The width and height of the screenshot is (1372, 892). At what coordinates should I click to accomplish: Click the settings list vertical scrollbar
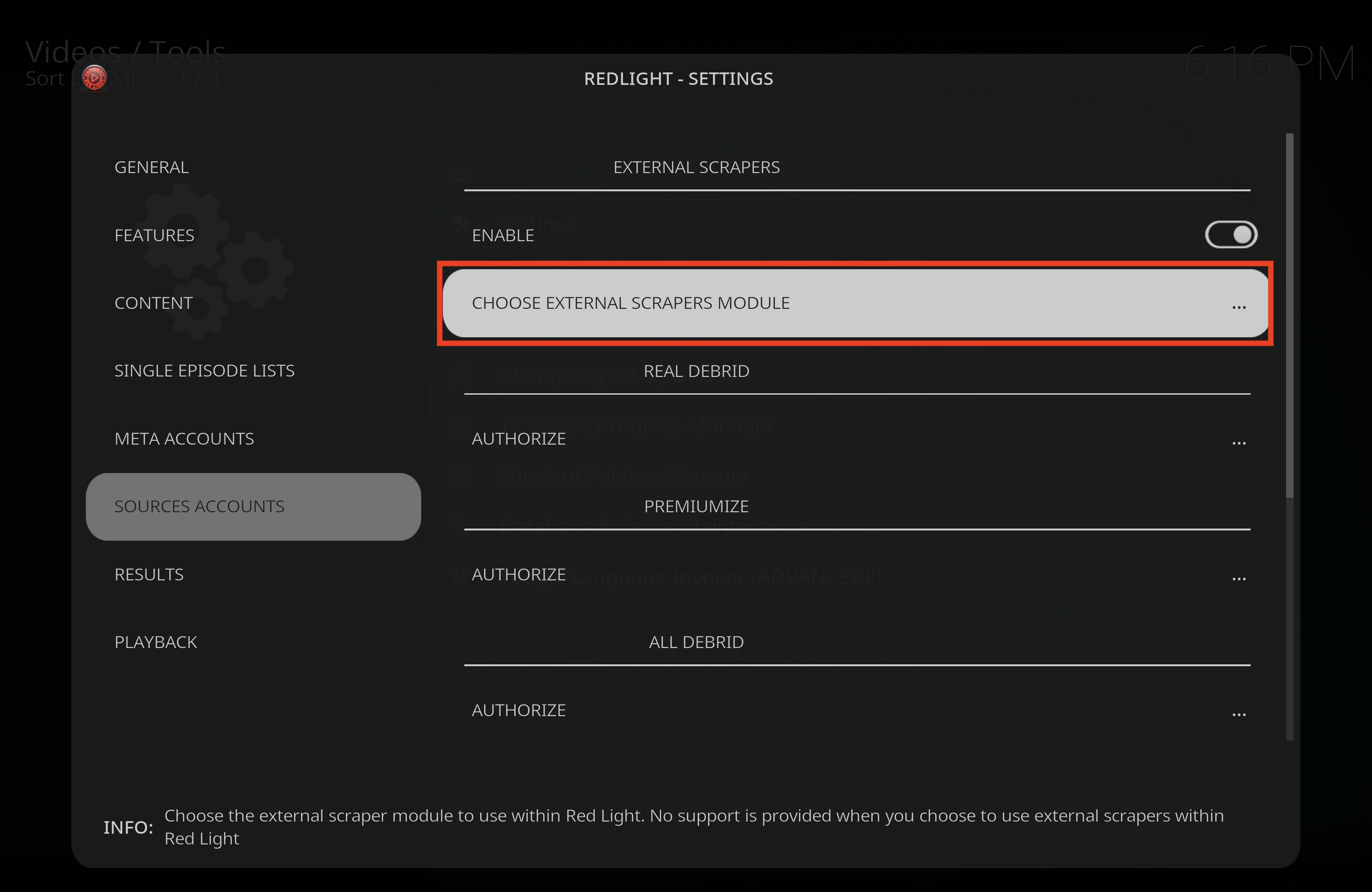click(1289, 437)
